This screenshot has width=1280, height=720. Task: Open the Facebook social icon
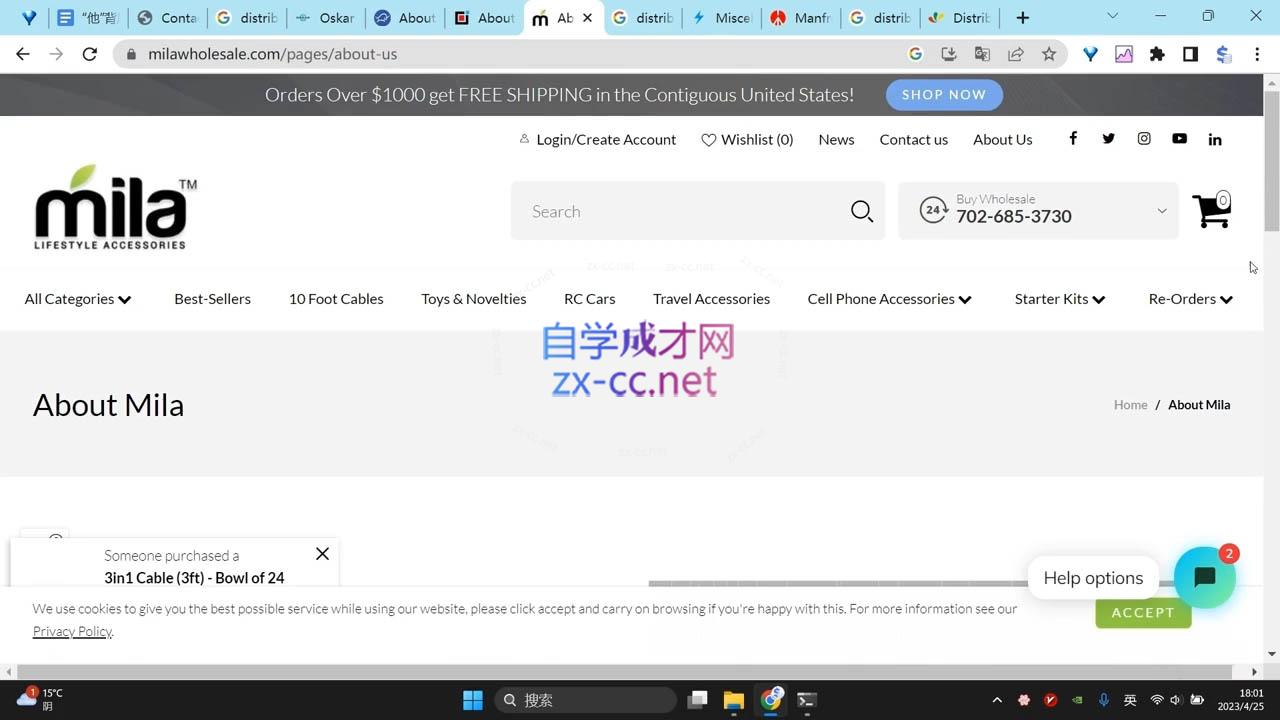pyautogui.click(x=1073, y=139)
